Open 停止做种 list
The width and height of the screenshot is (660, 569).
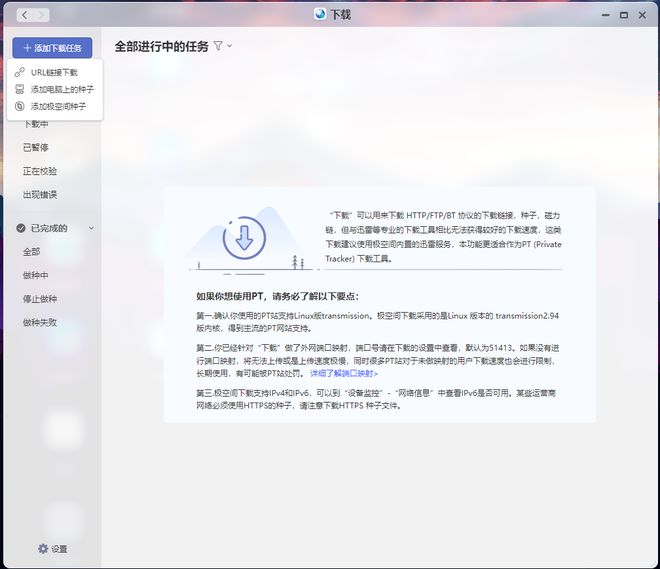tap(40, 299)
